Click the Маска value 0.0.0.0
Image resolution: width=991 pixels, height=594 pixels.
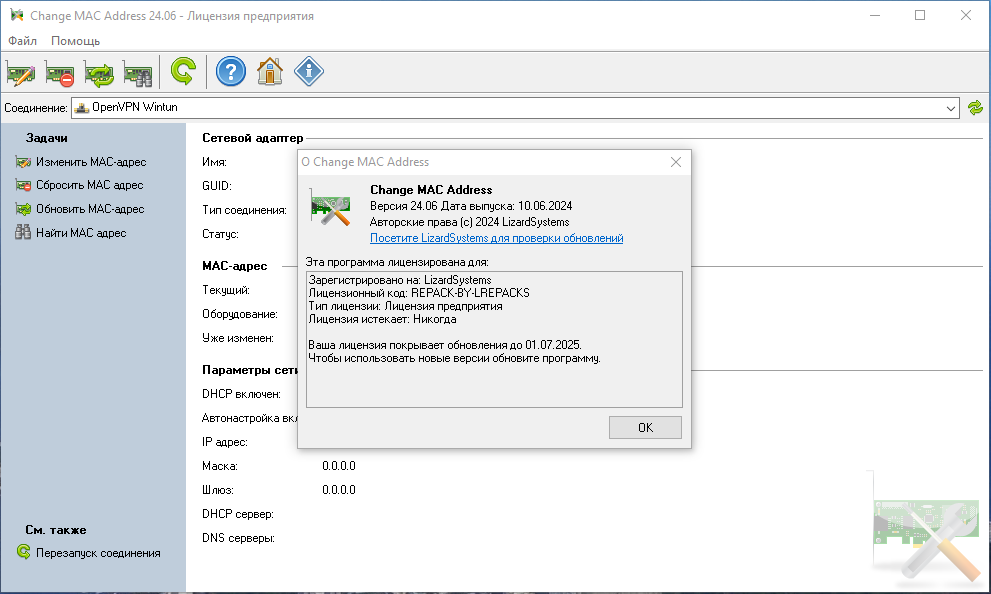pyautogui.click(x=339, y=466)
